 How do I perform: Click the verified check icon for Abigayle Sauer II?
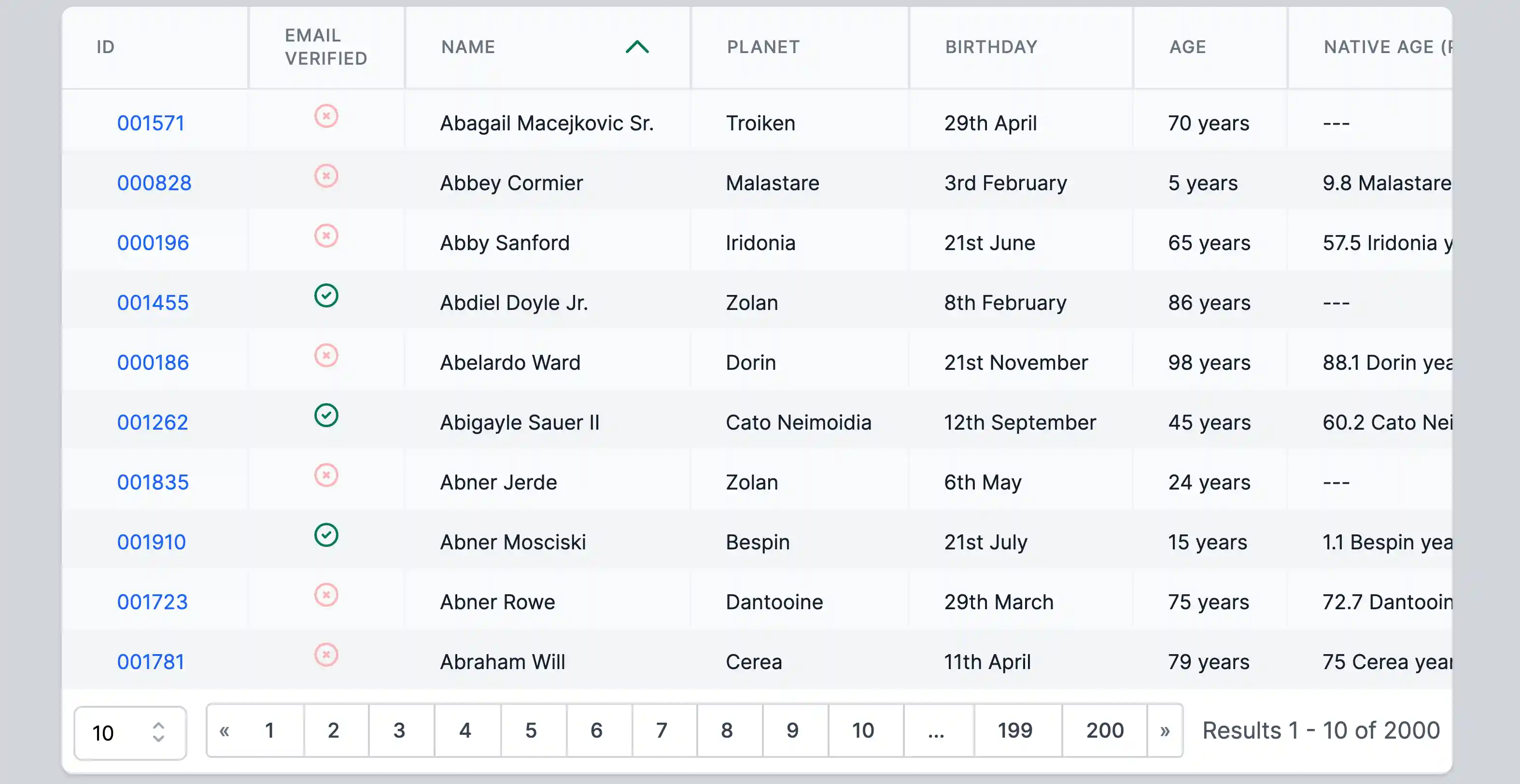(326, 415)
